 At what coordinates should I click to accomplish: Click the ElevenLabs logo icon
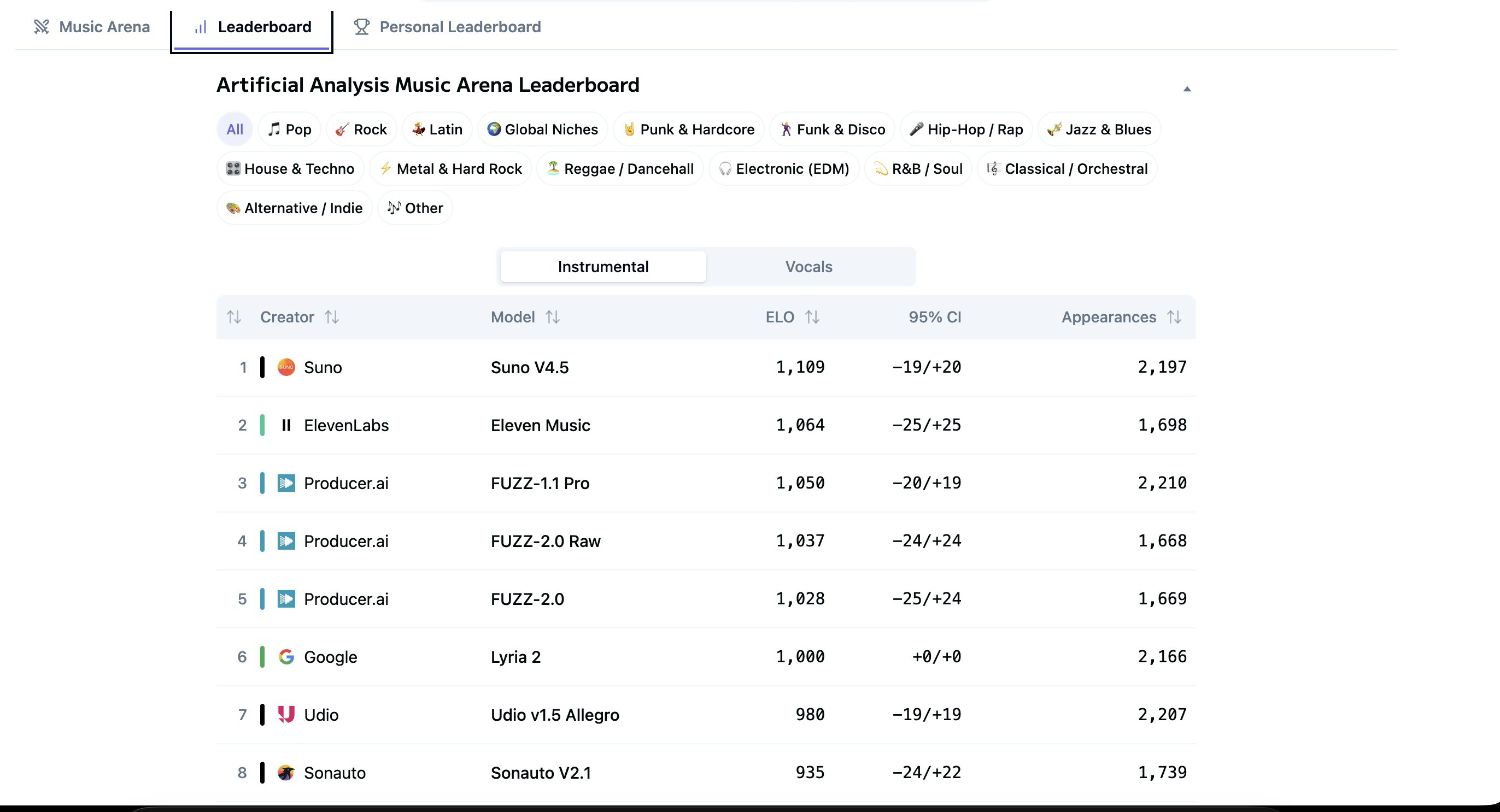(286, 426)
